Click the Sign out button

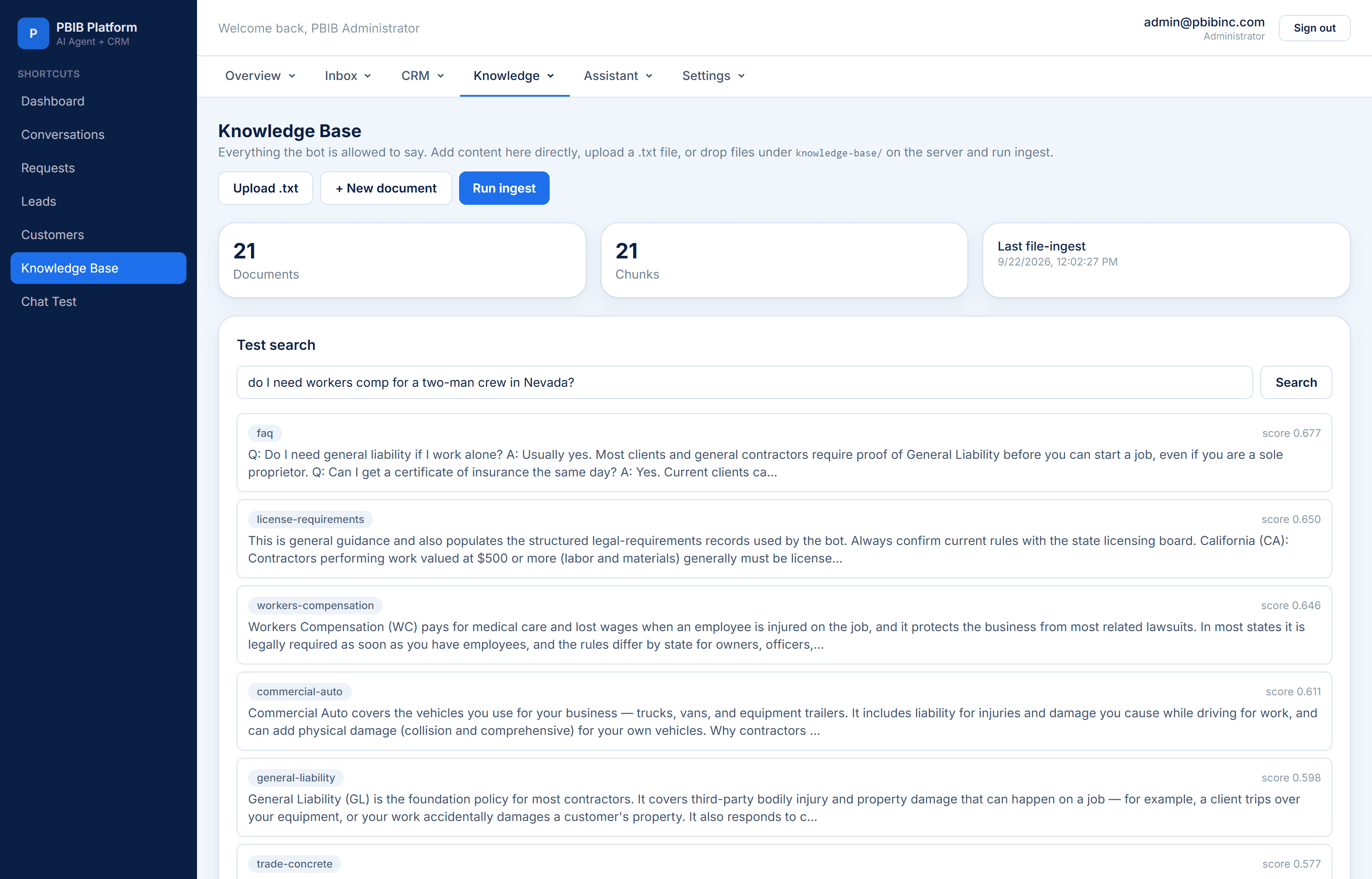pyautogui.click(x=1314, y=28)
